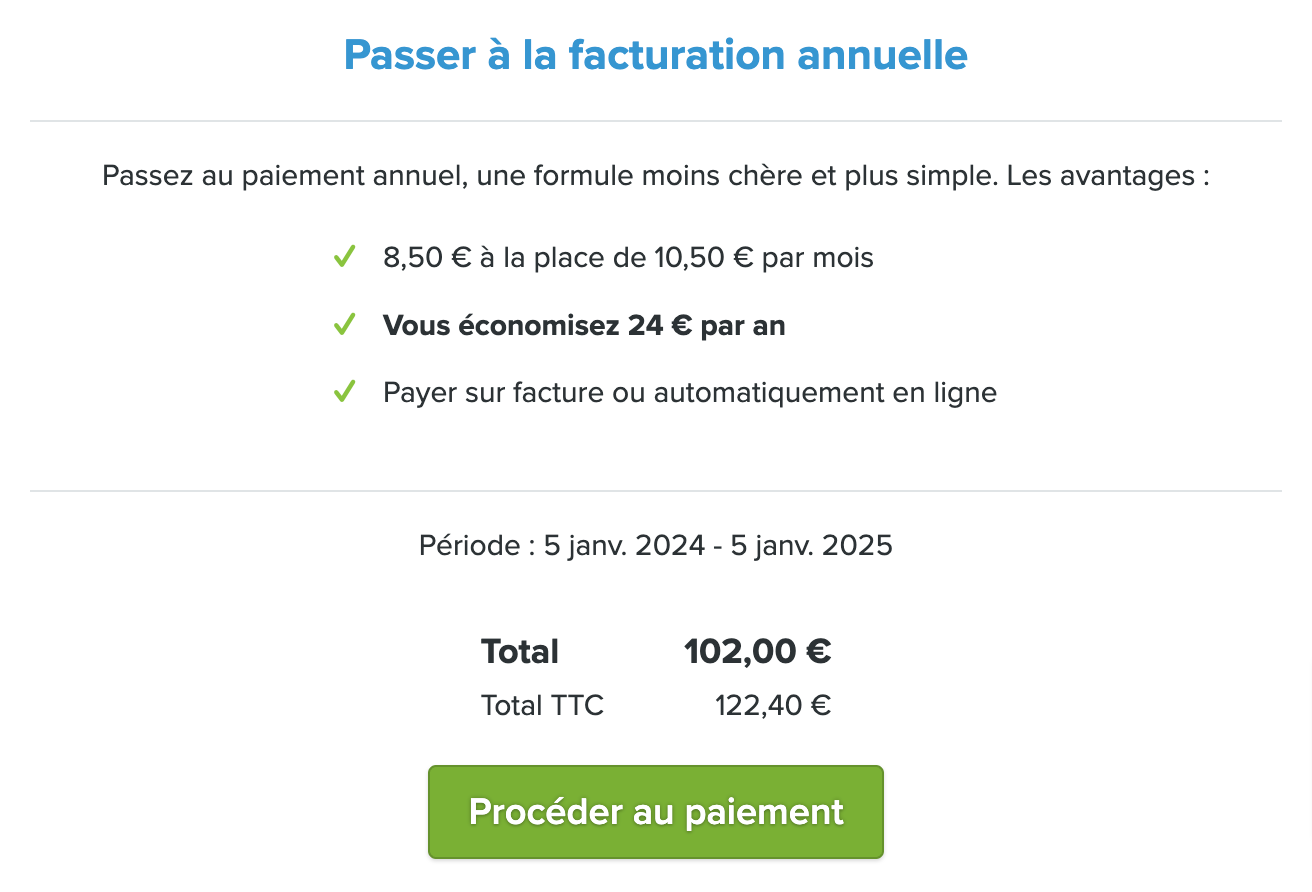Click the checkmark beside Payer sur facture
This screenshot has width=1312, height=892.
344,392
